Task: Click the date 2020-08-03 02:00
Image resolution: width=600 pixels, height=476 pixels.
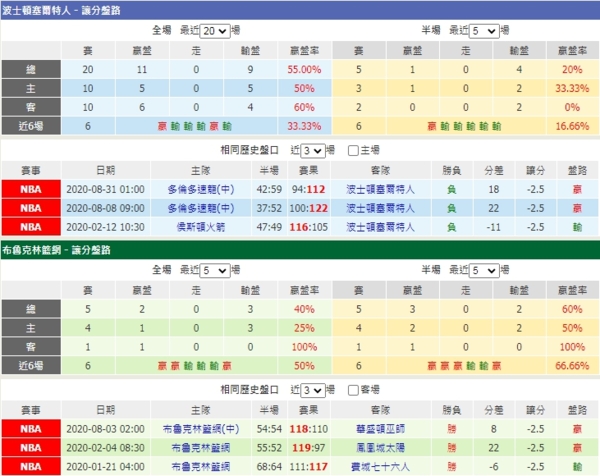Action: click(106, 429)
